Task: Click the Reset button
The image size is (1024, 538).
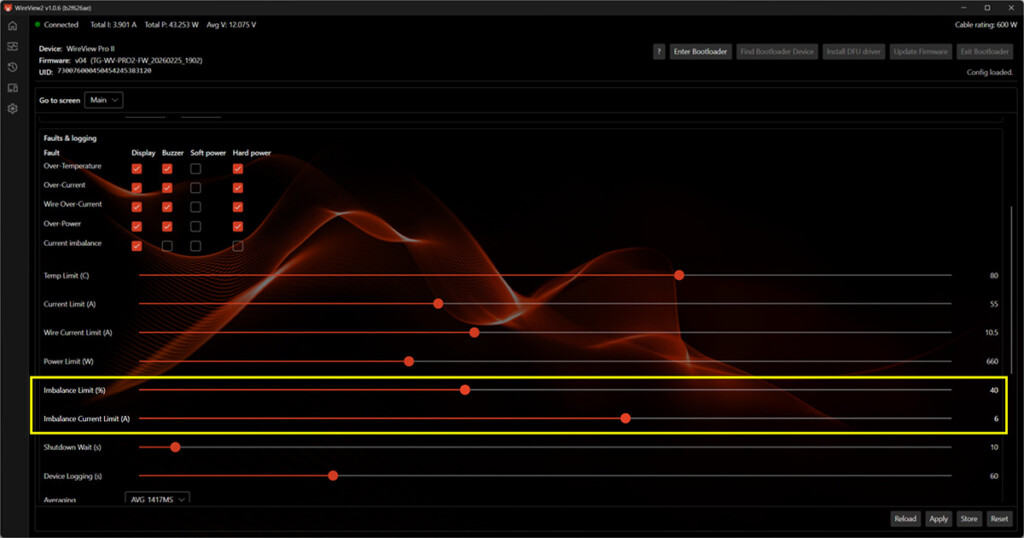Action: pos(999,519)
